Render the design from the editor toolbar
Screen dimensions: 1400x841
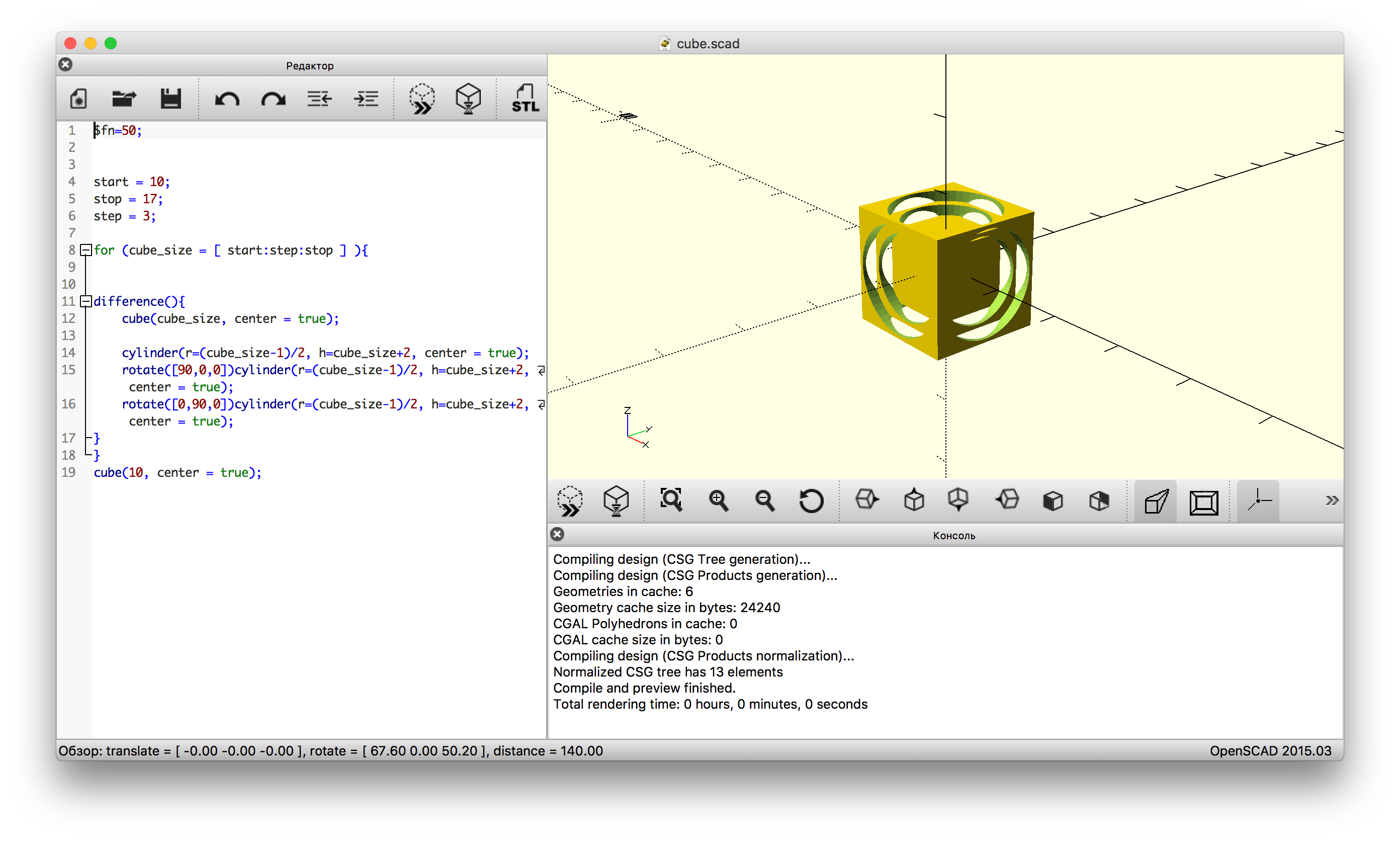pyautogui.click(x=468, y=99)
